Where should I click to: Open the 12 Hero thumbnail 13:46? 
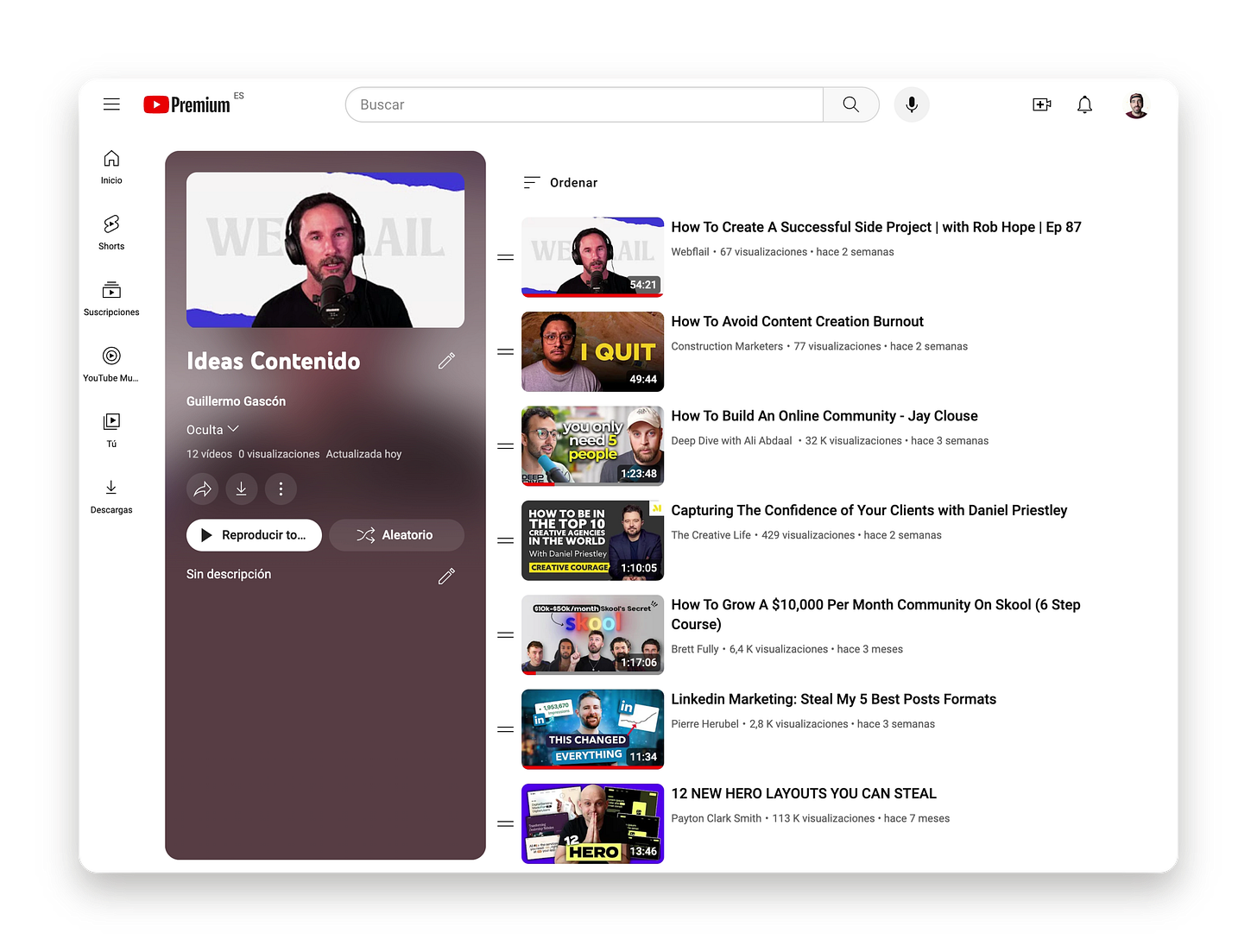tap(592, 824)
